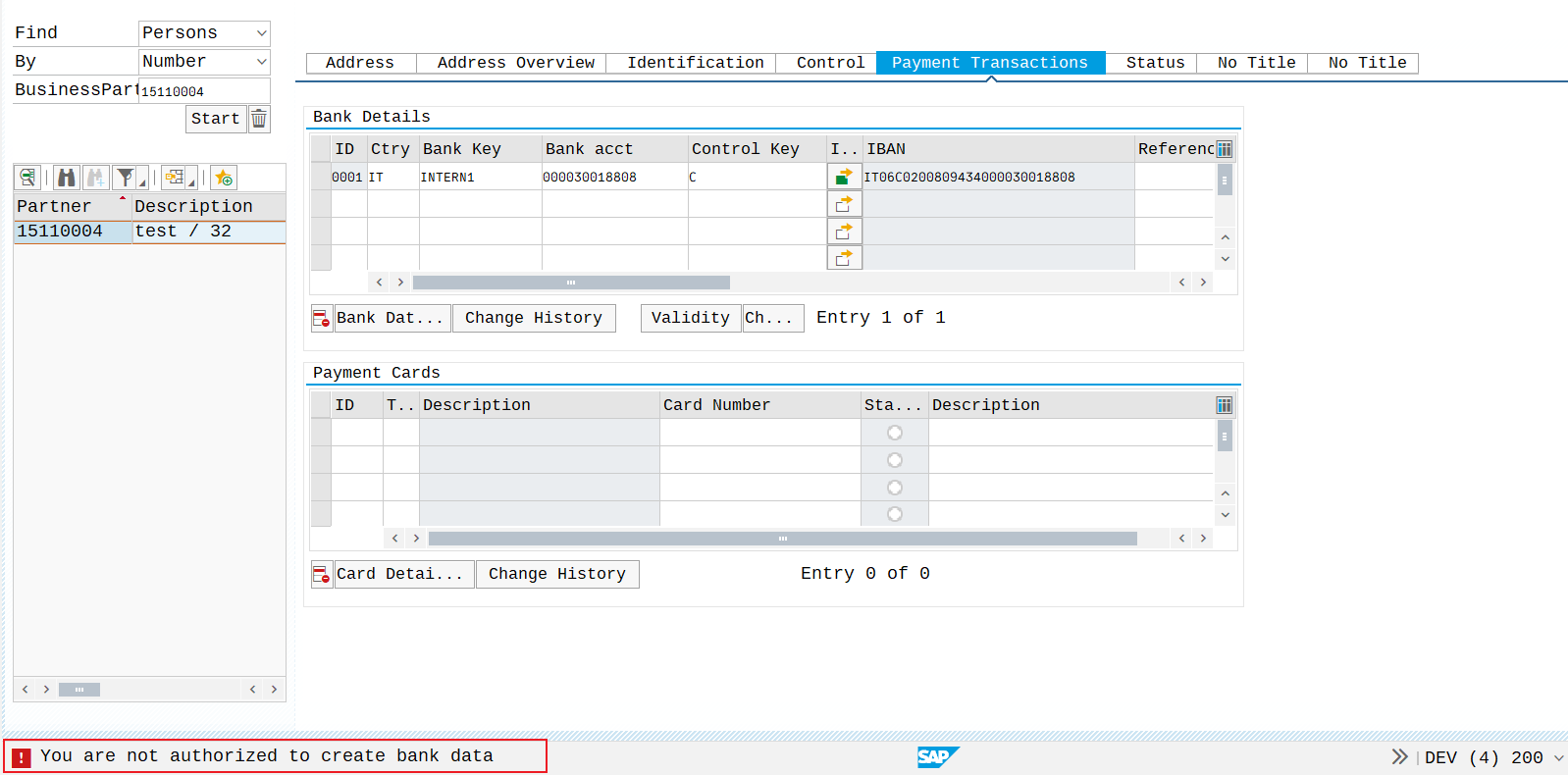
Task: Click the locator list horizontal scrollbar thumb
Action: [x=79, y=690]
